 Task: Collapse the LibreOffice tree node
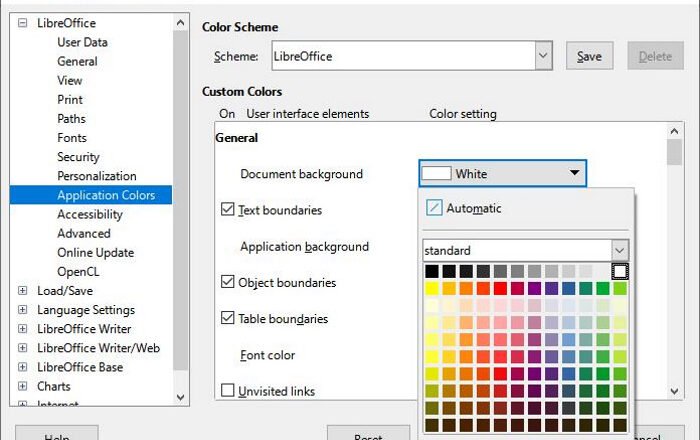point(22,23)
